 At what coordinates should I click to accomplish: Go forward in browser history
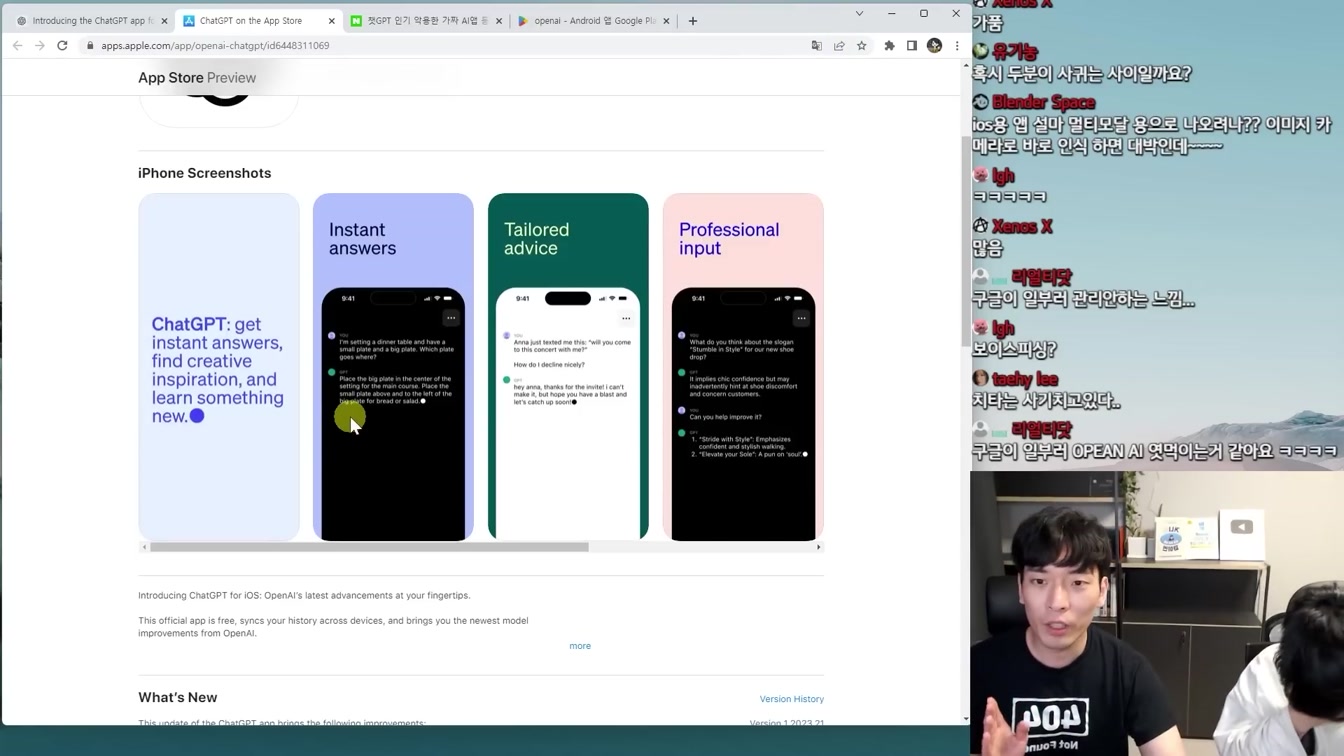[x=39, y=45]
